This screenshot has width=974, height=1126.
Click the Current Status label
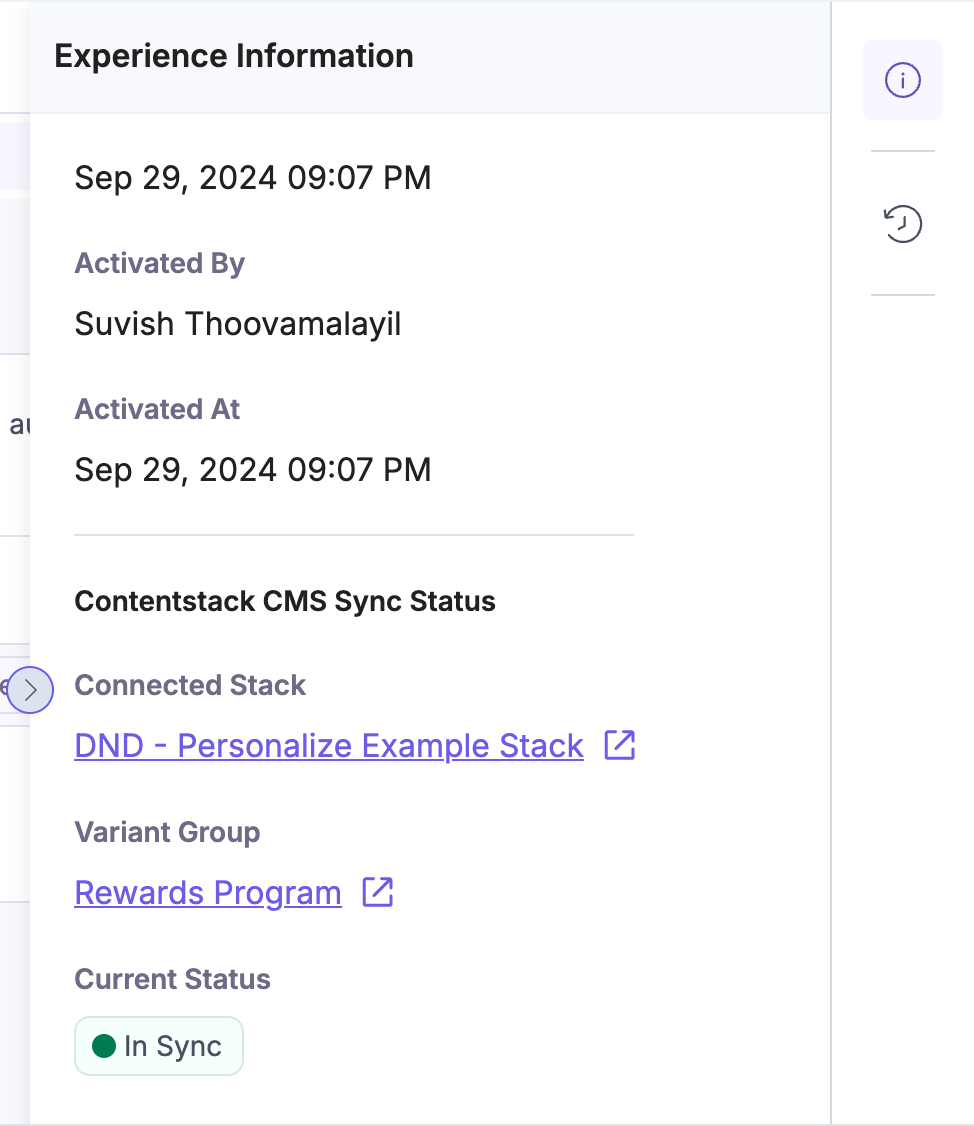pyautogui.click(x=172, y=978)
